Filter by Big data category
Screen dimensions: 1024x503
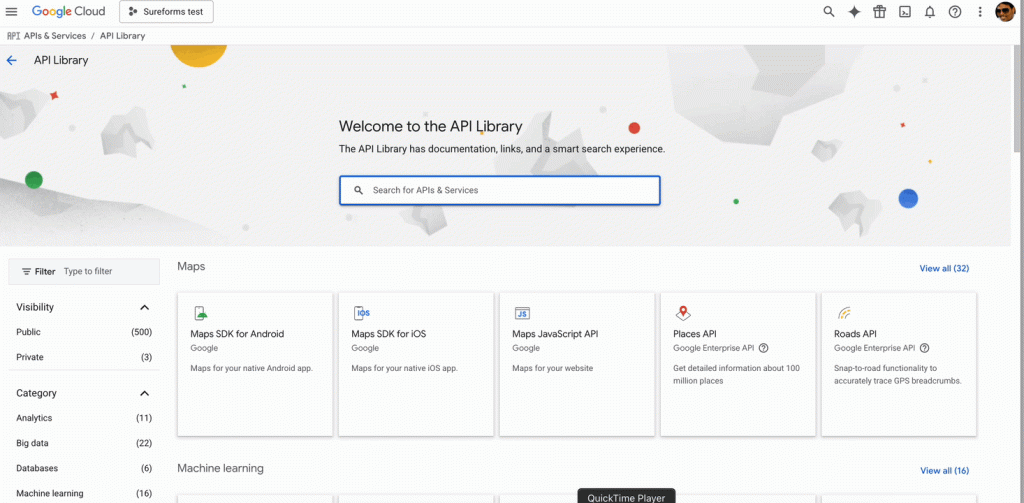[84, 443]
